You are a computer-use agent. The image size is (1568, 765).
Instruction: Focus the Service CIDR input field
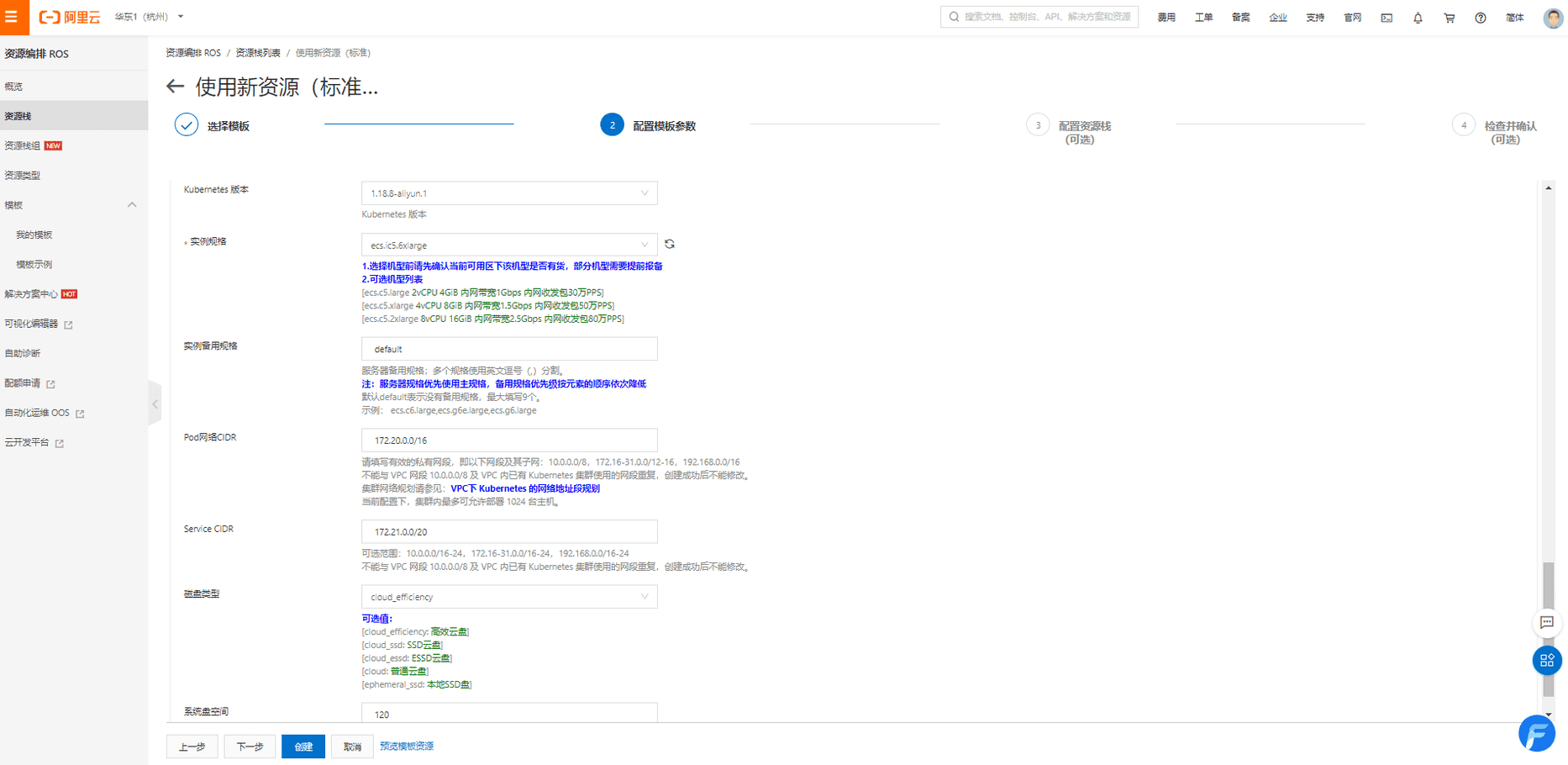pos(509,532)
